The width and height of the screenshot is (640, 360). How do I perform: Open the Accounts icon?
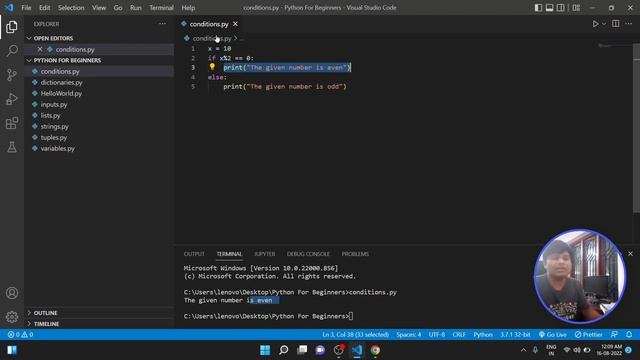pos(12,293)
